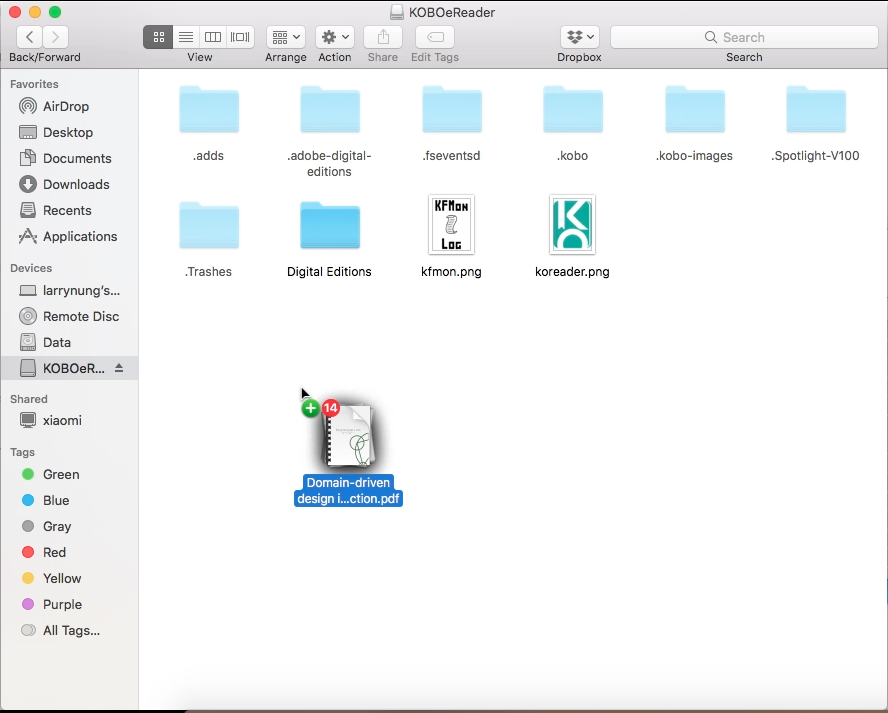Switch to cover flow view
Screen dimensions: 888x713
240,37
